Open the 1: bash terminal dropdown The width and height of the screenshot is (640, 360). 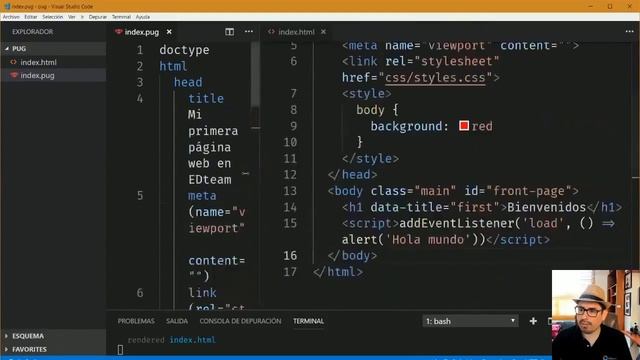(470, 321)
